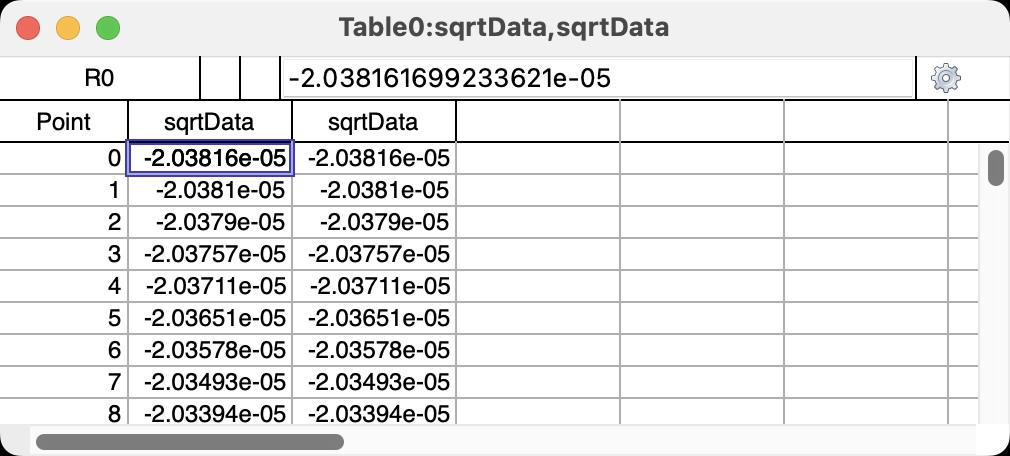Select cell -2.0379e-05 in second column row 2
Screen dimensions: 1010x456
[374, 222]
